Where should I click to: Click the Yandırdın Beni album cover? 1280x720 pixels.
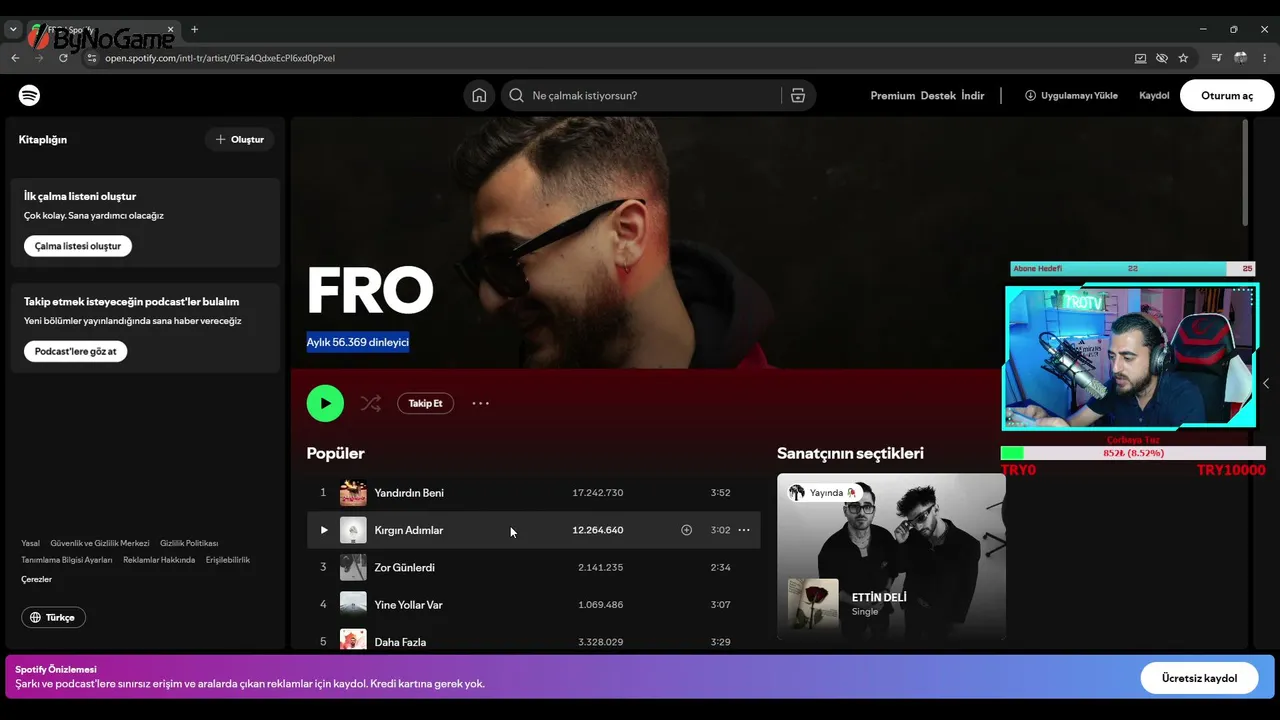[x=353, y=493]
